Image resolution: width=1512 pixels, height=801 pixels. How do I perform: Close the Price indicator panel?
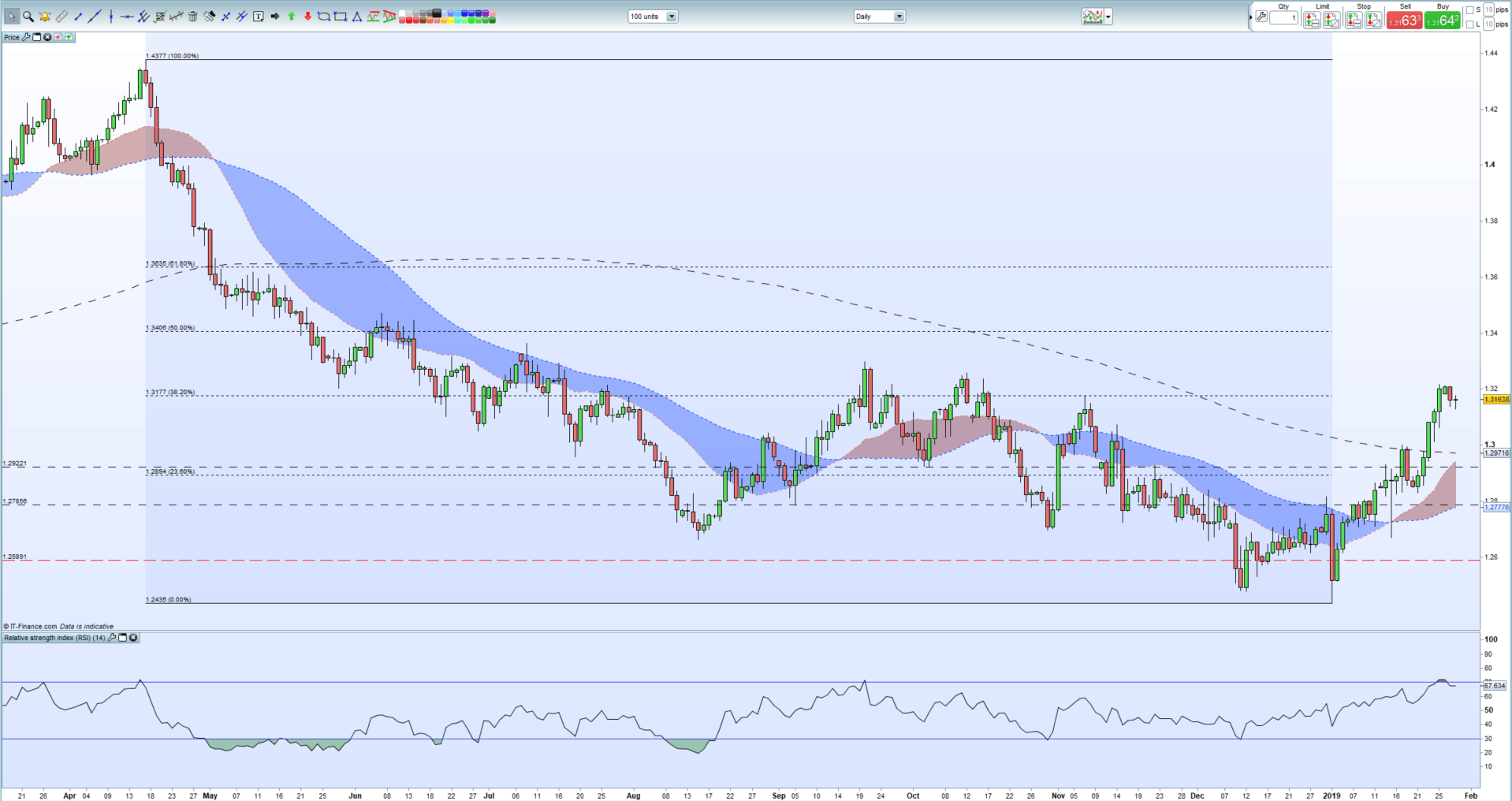47,37
